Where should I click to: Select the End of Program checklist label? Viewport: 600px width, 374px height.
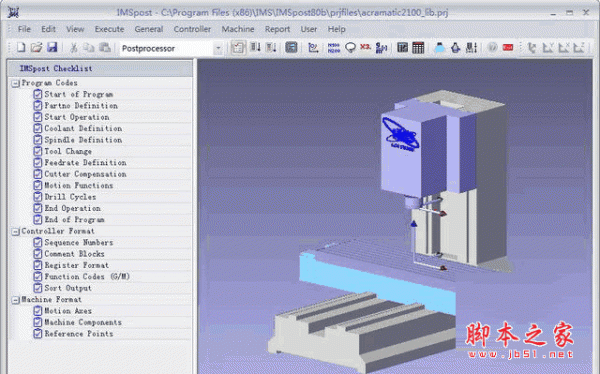click(75, 220)
